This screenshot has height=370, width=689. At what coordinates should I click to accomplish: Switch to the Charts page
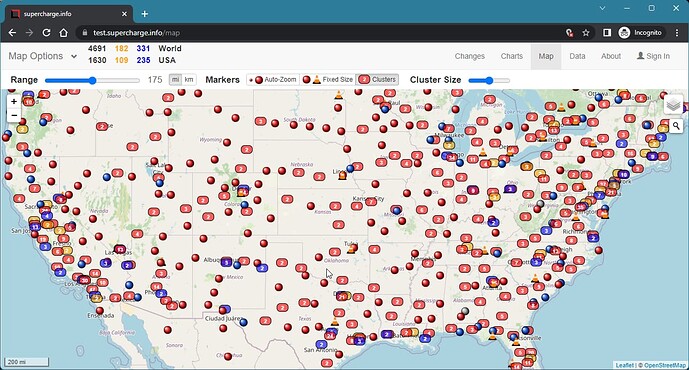coord(511,56)
